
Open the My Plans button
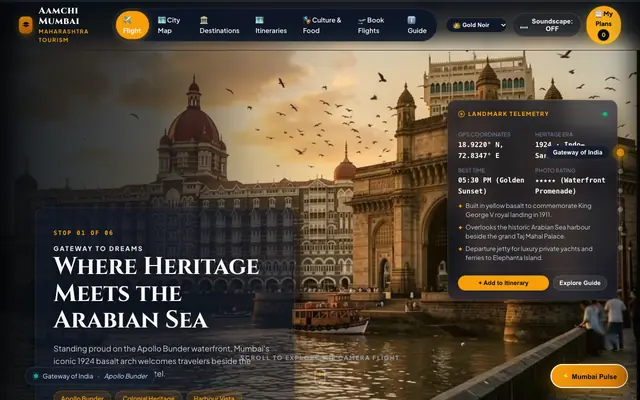coord(603,24)
